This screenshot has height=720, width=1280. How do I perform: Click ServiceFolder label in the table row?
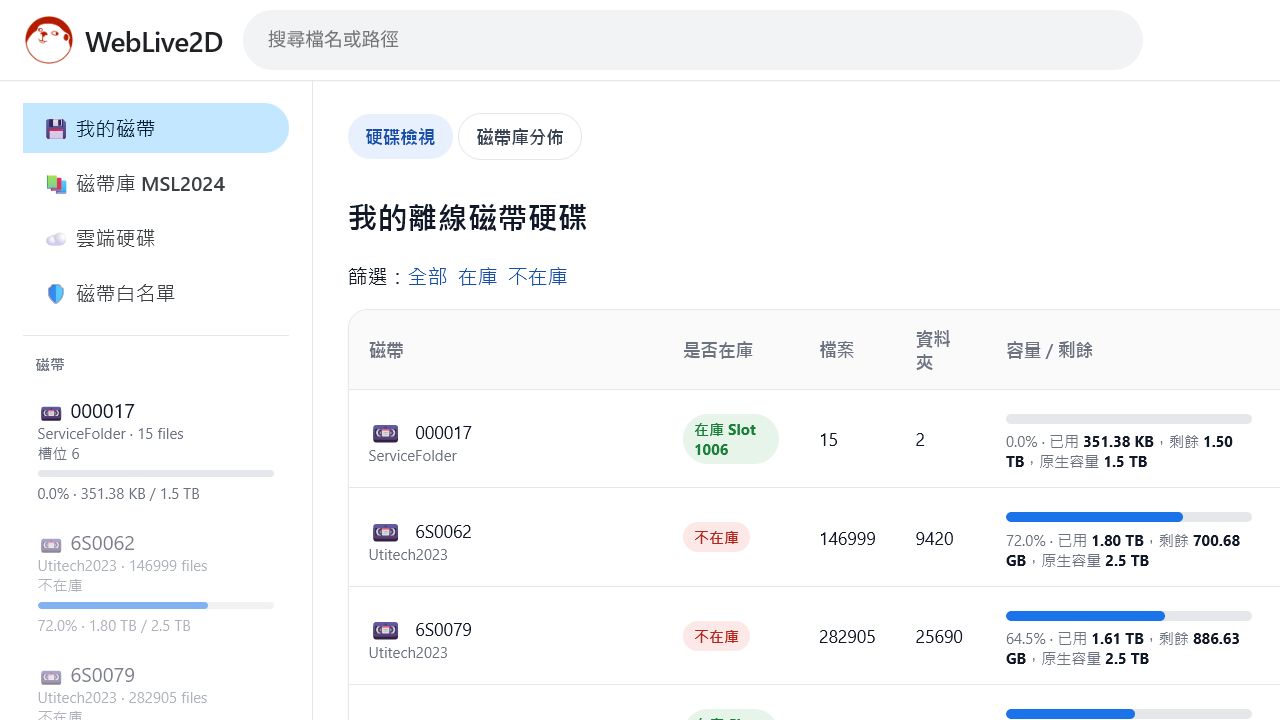pyautogui.click(x=413, y=456)
